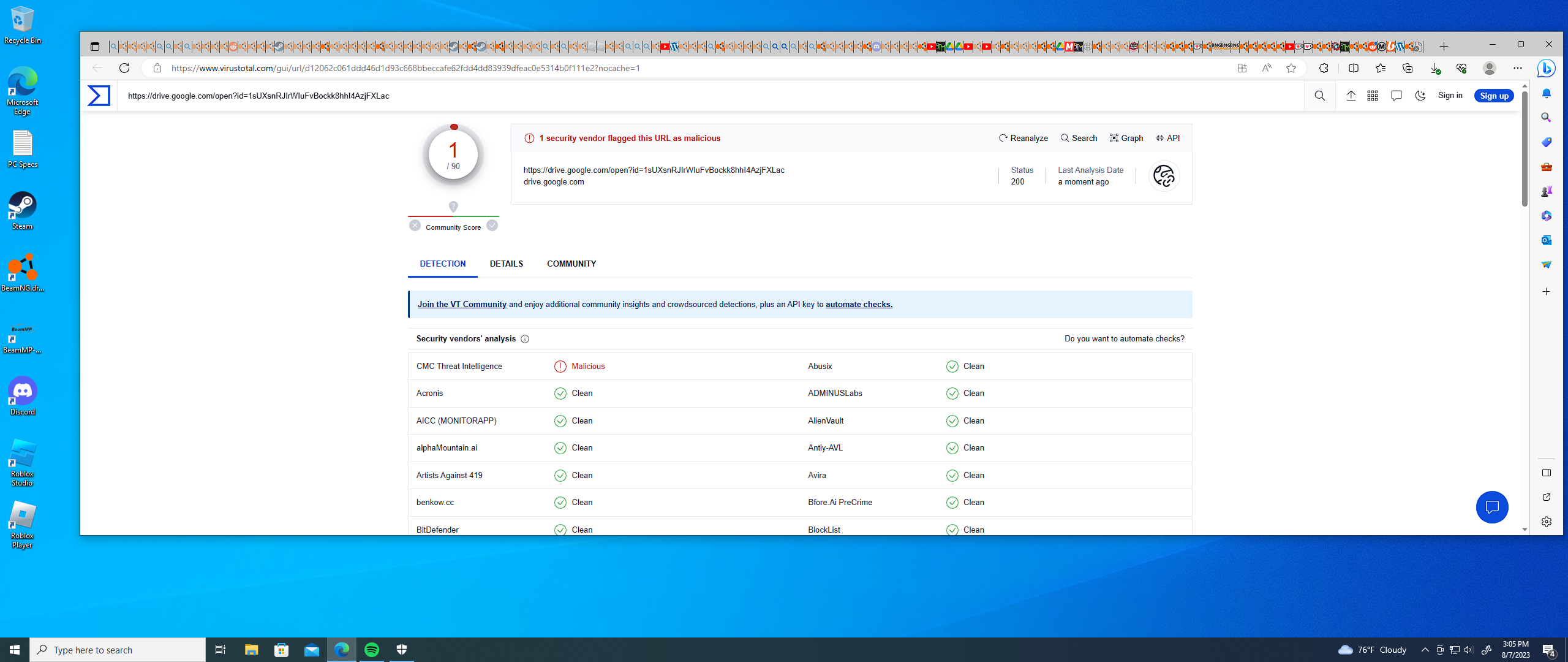The height and width of the screenshot is (662, 1568).
Task: Click the API icon button
Action: [x=1167, y=138]
